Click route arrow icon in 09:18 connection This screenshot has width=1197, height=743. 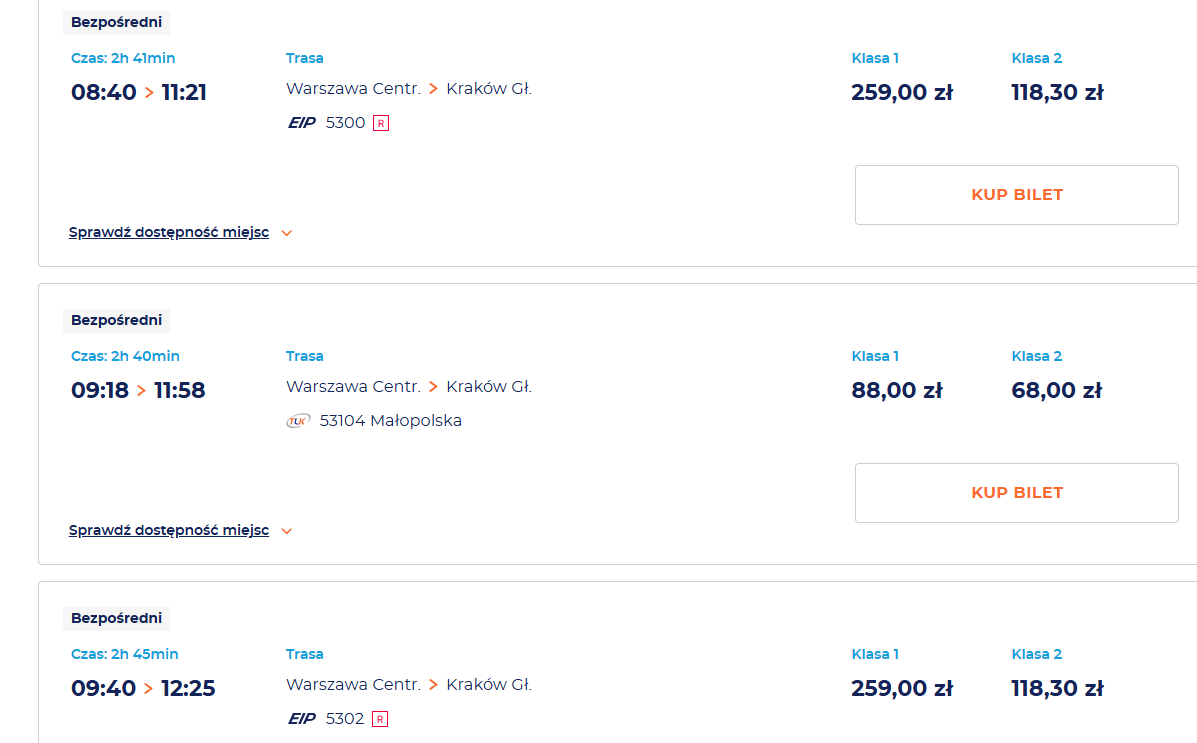433,387
